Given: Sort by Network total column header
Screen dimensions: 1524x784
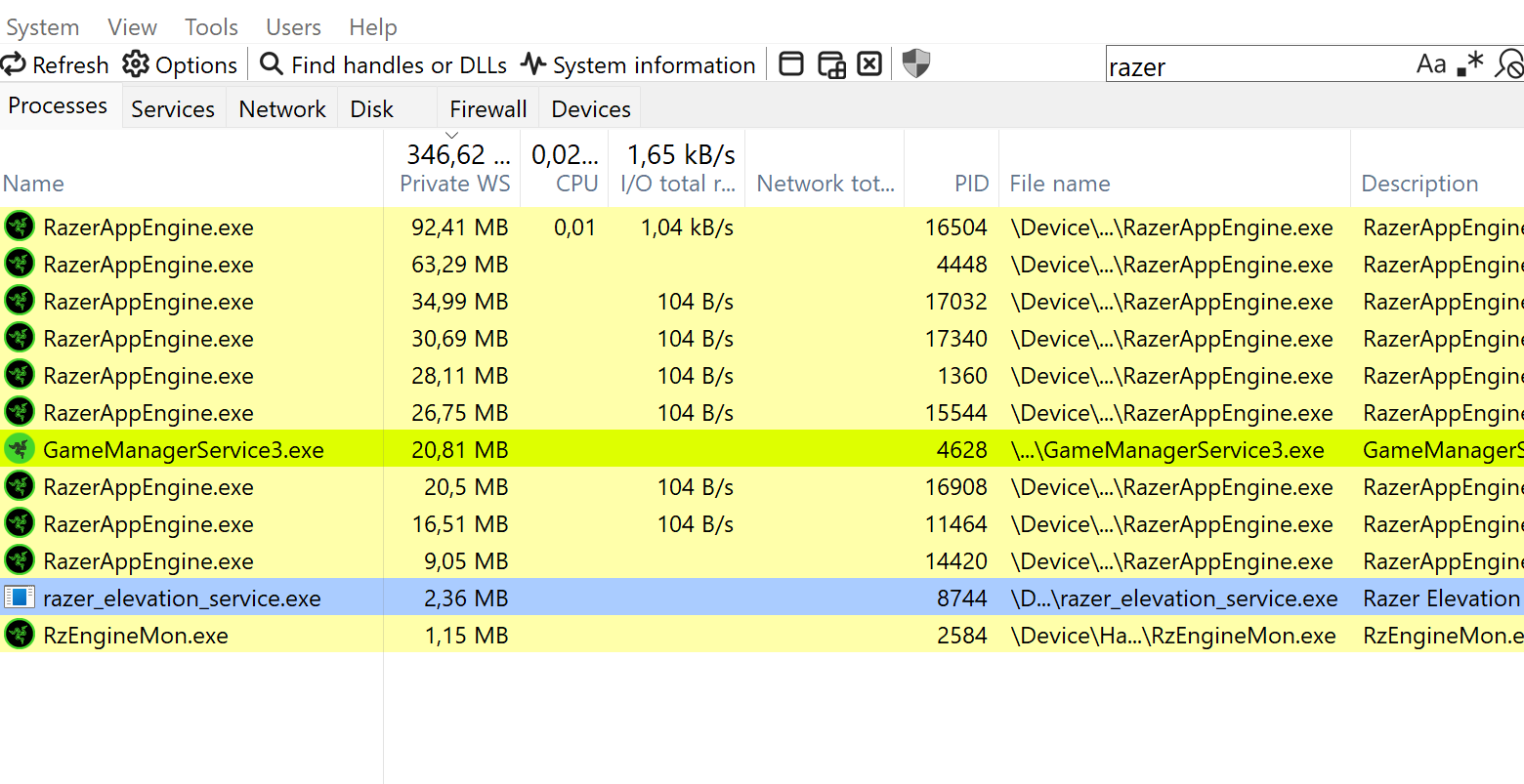Looking at the screenshot, I should (825, 168).
